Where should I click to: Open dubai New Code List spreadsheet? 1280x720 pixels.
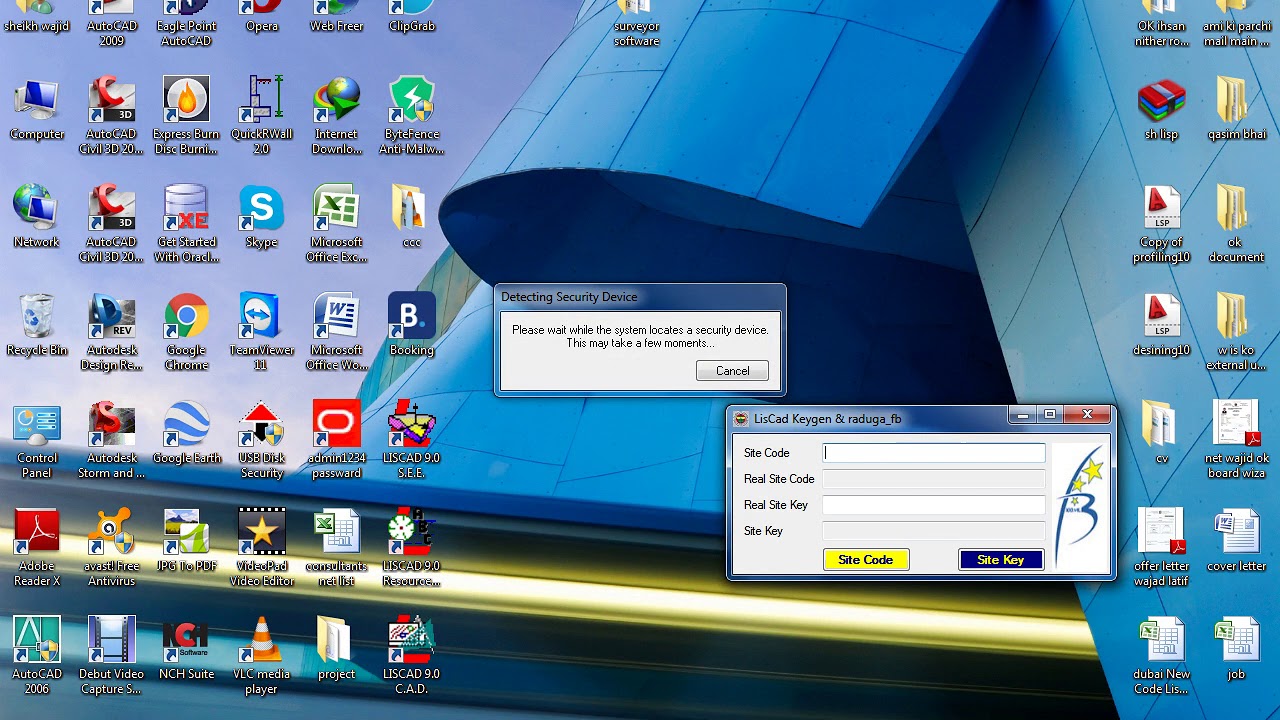[x=1161, y=656]
